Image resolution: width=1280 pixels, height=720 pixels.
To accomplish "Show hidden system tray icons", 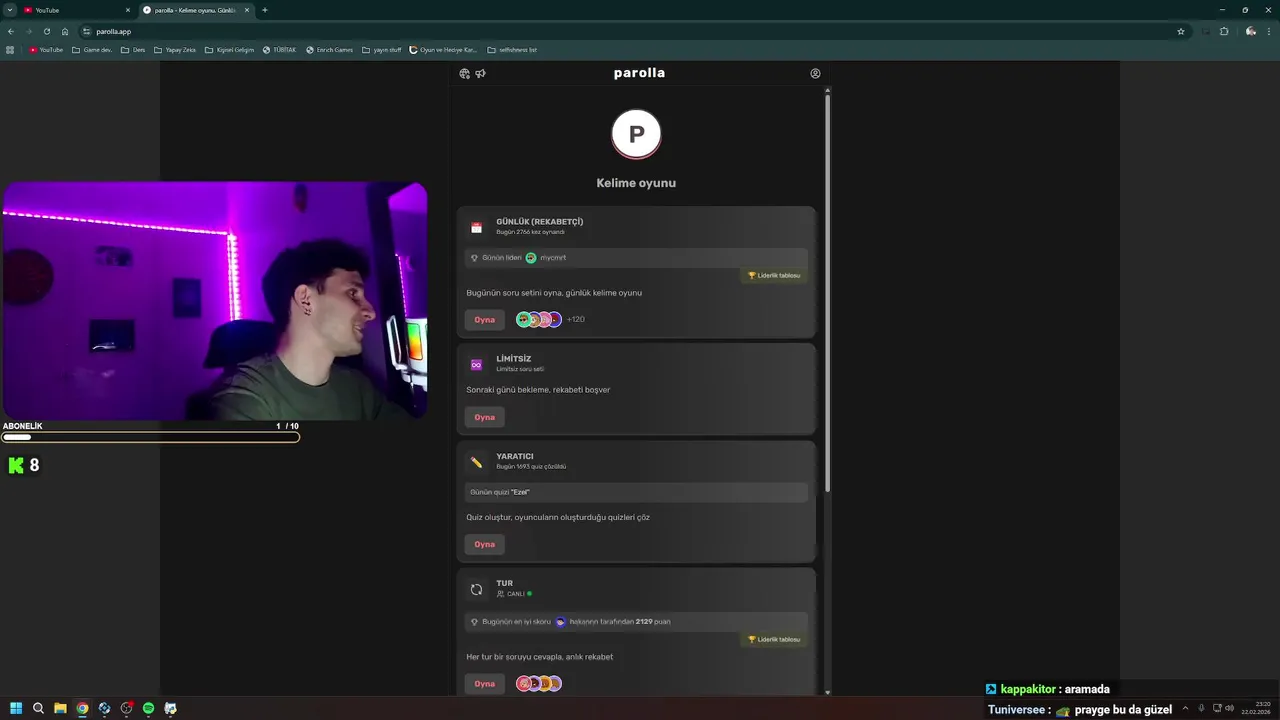I will [x=1185, y=708].
